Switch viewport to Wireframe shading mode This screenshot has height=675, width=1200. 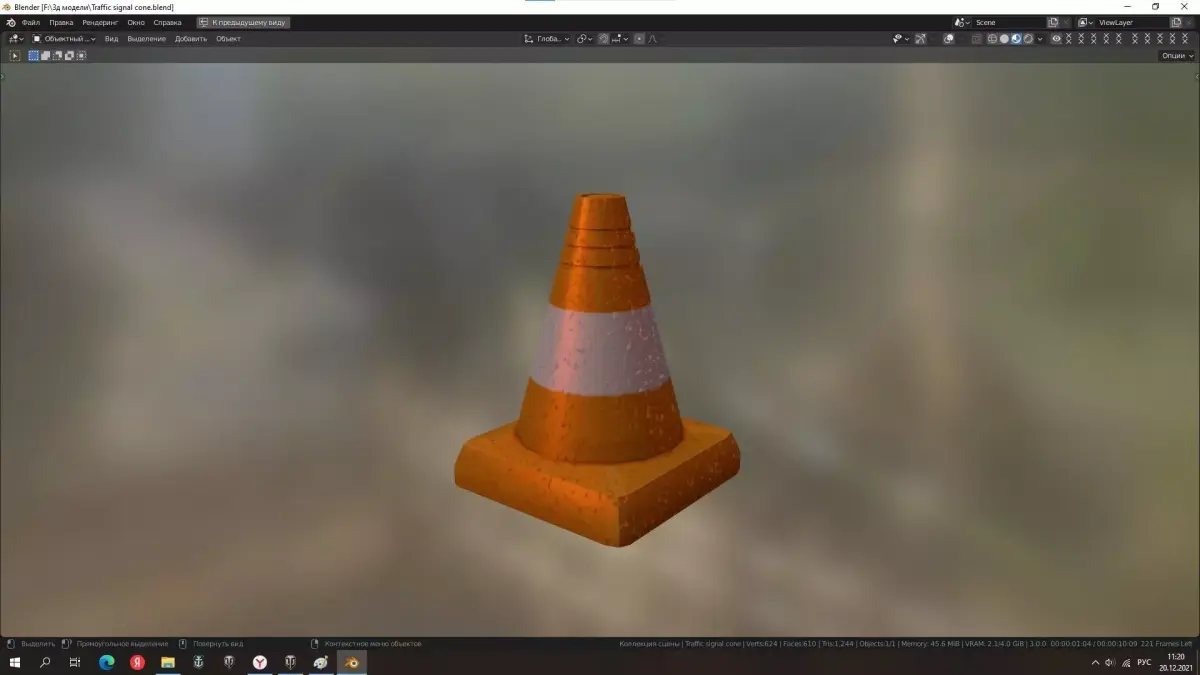click(993, 39)
